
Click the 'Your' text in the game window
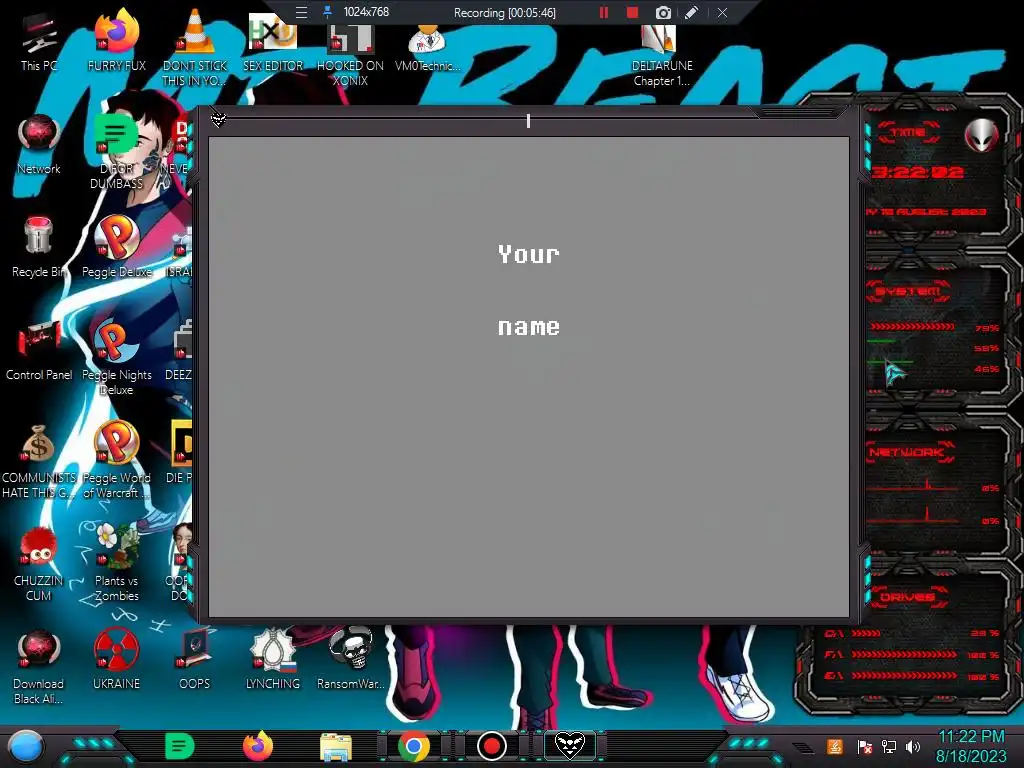click(x=528, y=254)
